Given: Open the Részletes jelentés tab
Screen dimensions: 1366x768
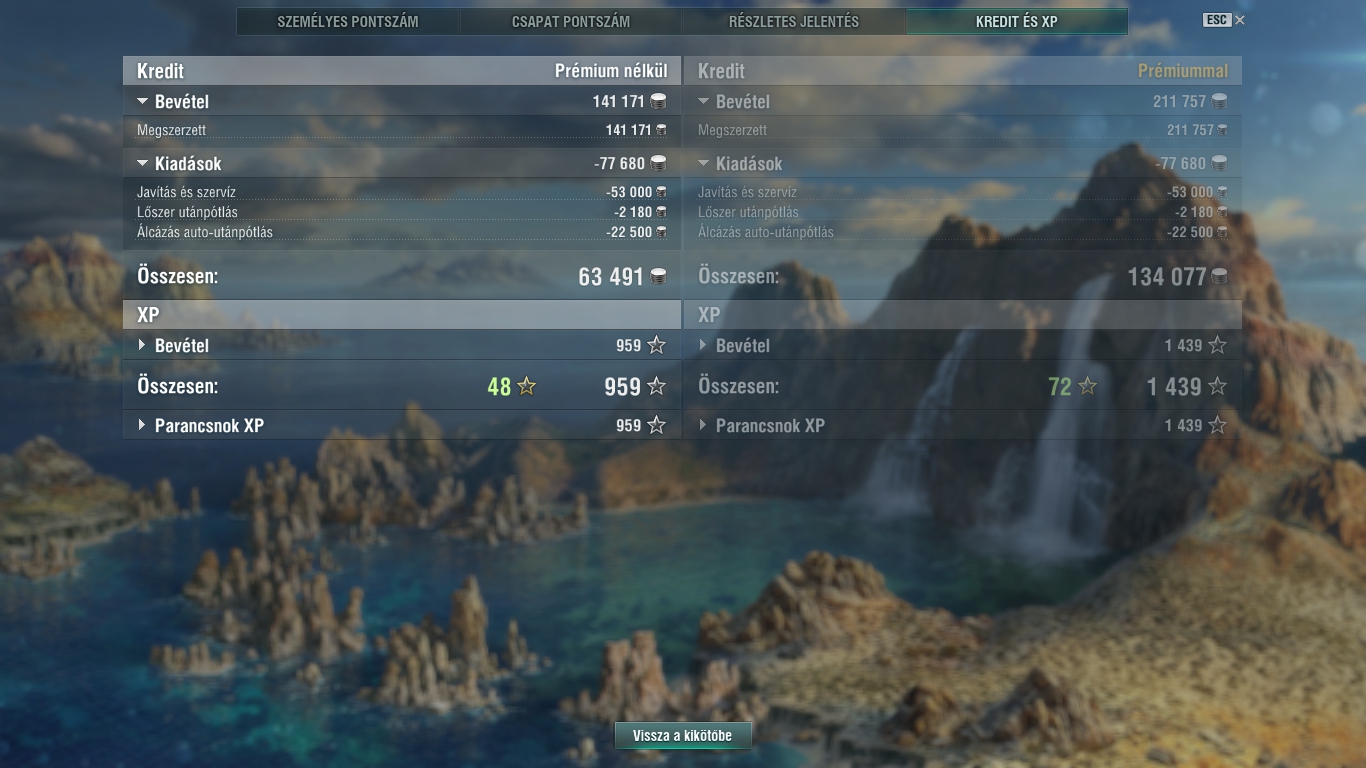Looking at the screenshot, I should 794,21.
